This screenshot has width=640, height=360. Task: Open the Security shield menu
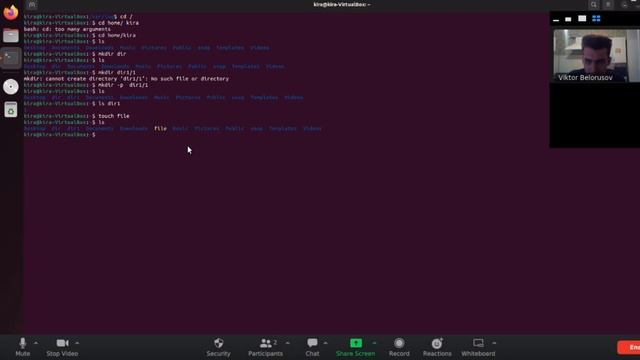point(218,347)
